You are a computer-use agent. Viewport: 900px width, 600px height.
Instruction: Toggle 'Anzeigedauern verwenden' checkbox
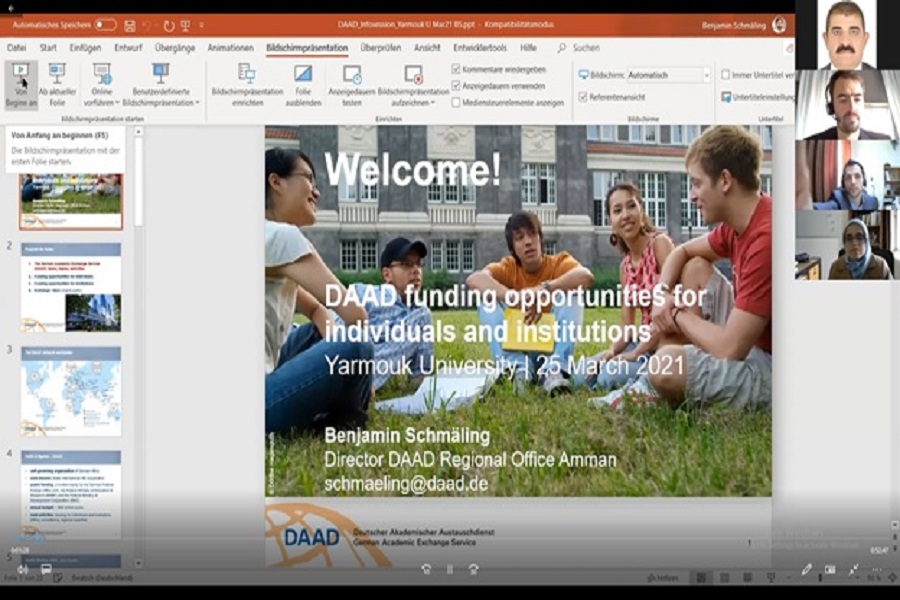click(456, 86)
